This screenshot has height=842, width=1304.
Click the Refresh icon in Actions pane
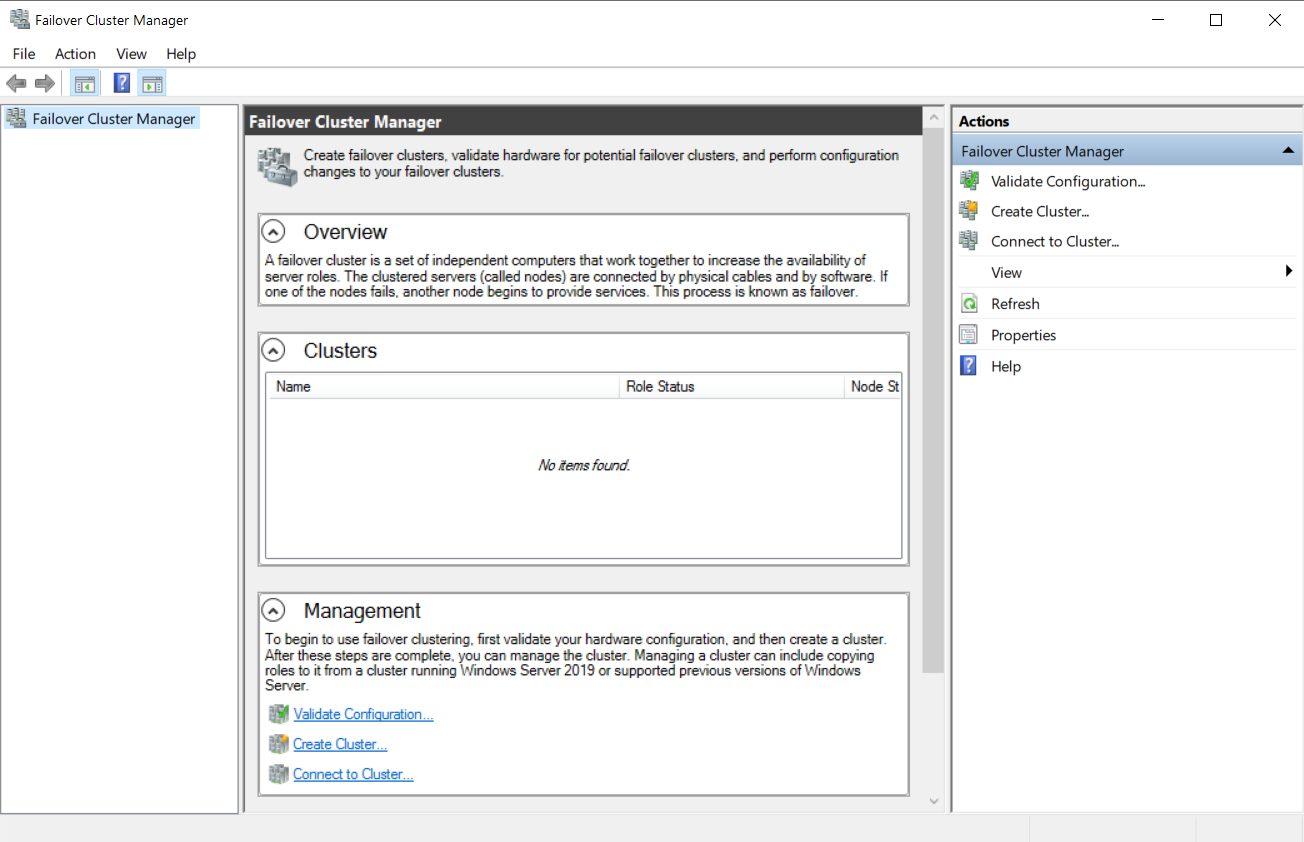click(x=968, y=303)
